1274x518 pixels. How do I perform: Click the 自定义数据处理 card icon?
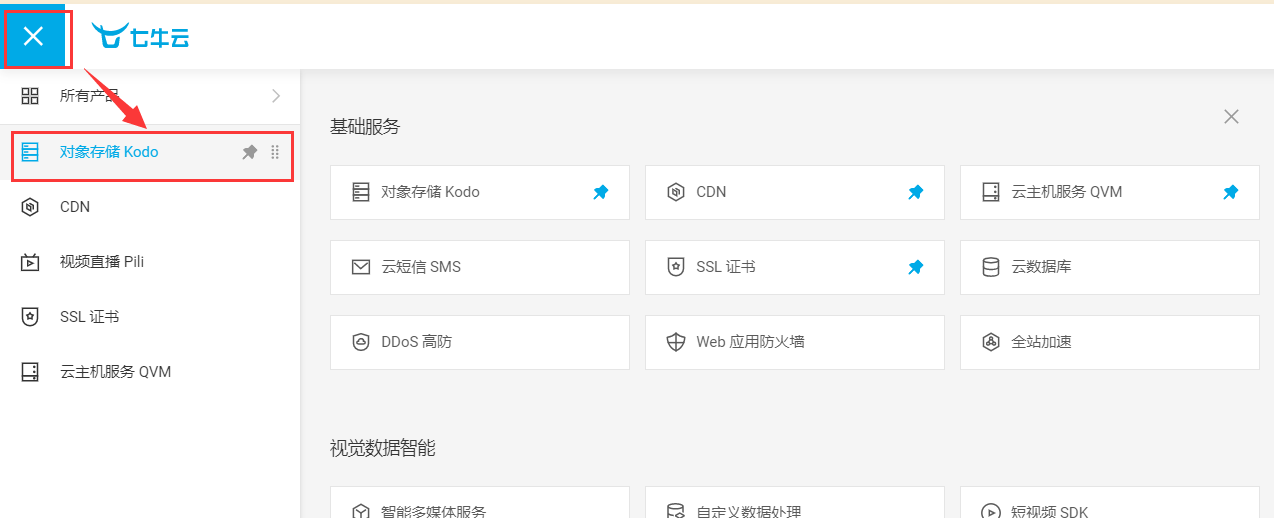pyautogui.click(x=676, y=511)
